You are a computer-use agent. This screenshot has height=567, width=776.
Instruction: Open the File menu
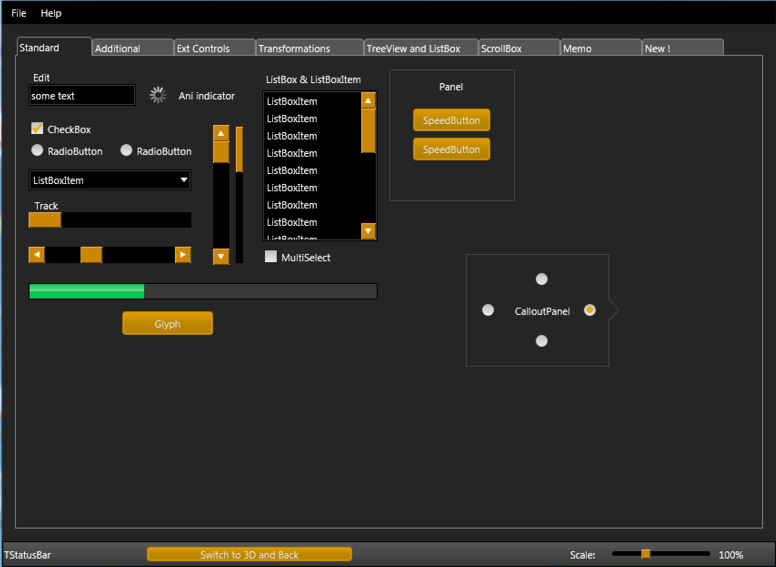[x=18, y=13]
